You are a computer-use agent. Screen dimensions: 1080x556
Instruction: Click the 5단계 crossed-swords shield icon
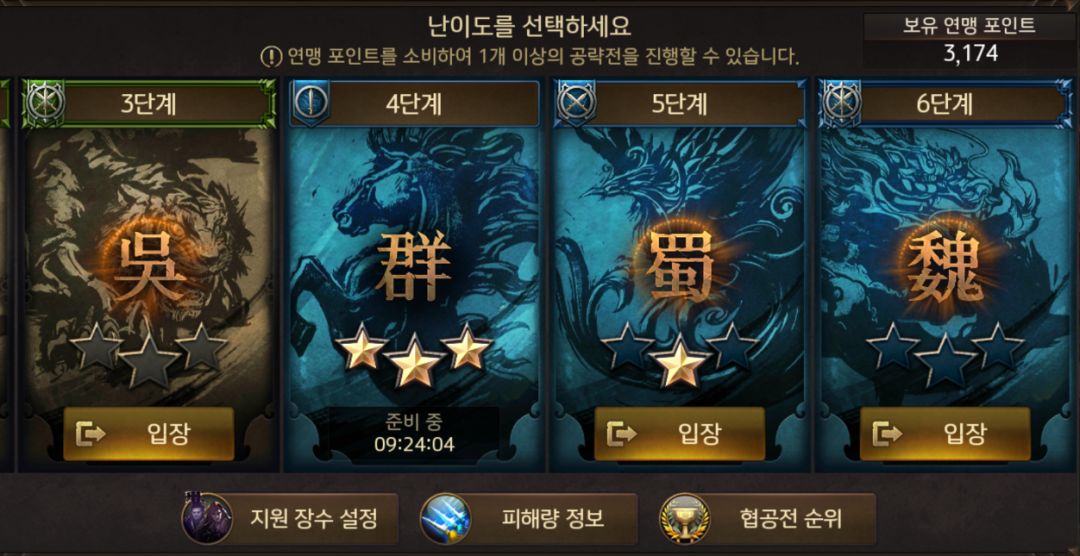(x=577, y=103)
